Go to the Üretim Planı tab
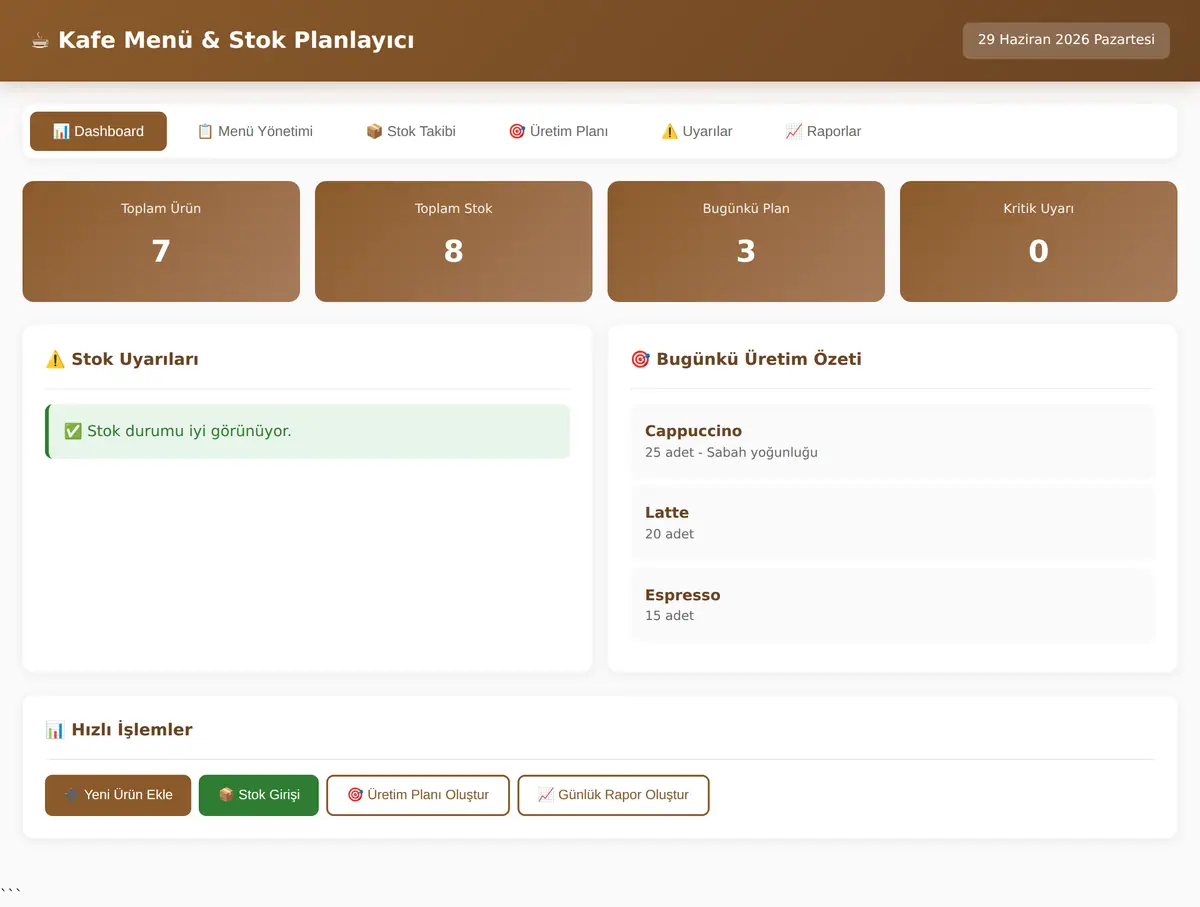 558,131
